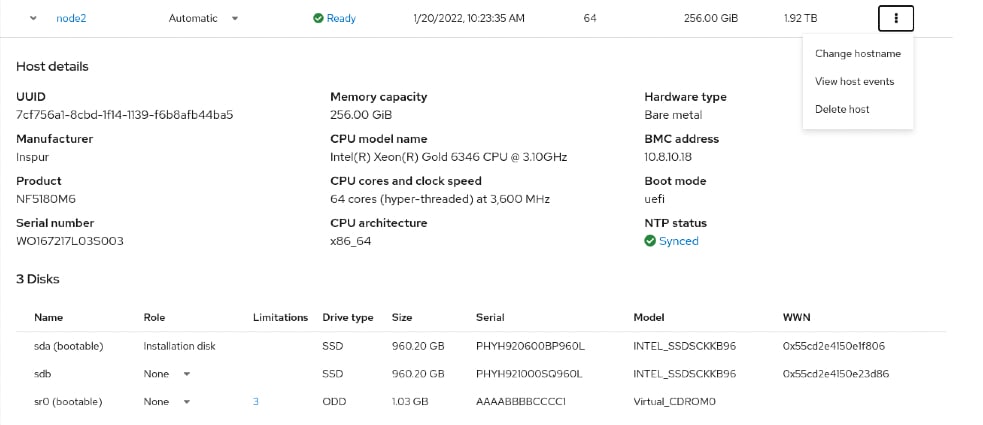
Task: Pick Delete host in the actions menu
Action: coord(842,109)
